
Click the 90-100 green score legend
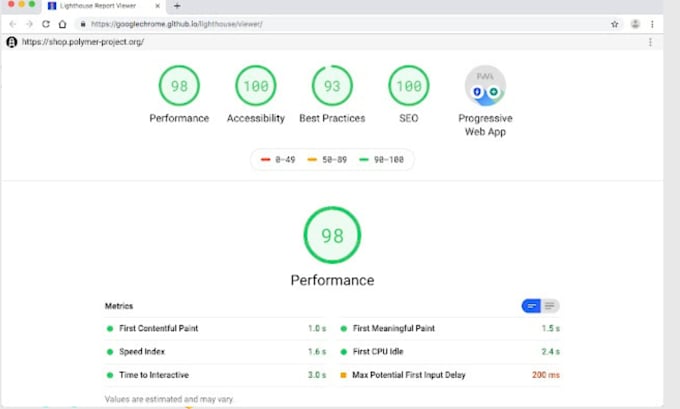point(382,160)
